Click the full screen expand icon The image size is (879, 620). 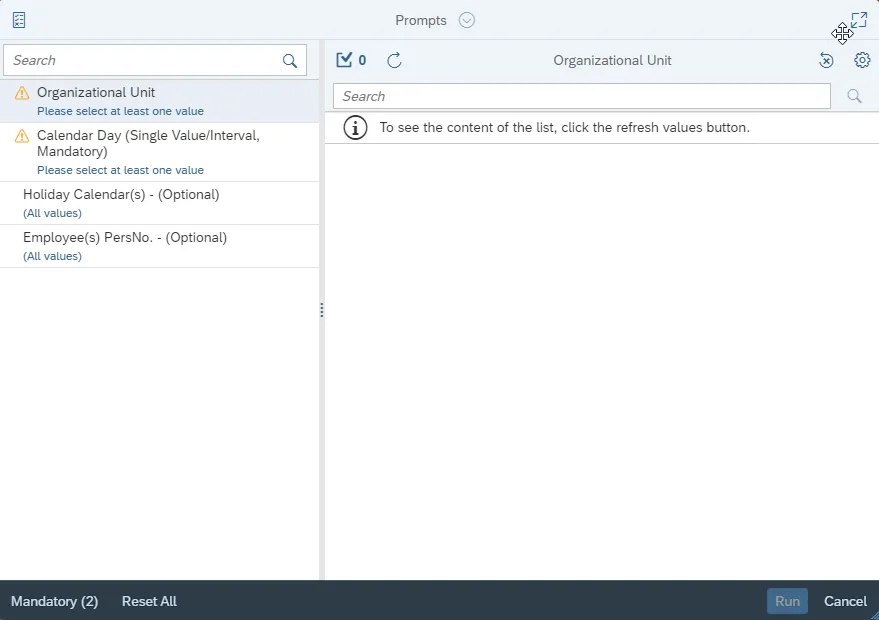click(859, 20)
